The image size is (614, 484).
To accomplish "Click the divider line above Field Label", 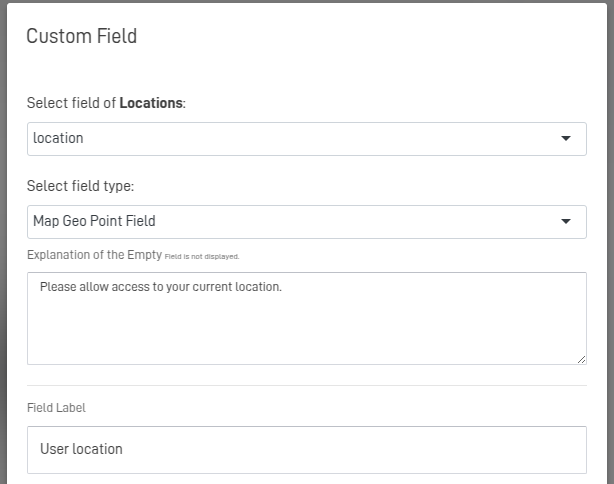I will 306,385.
